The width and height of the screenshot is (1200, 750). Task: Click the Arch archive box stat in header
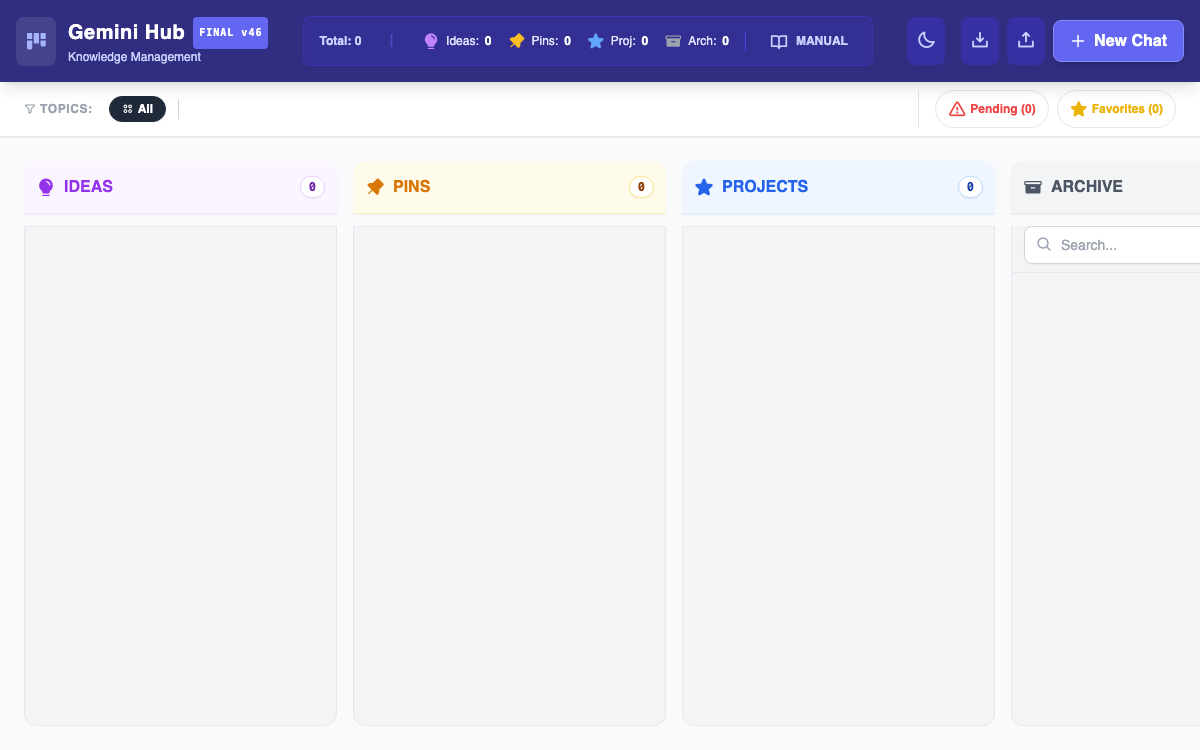697,41
